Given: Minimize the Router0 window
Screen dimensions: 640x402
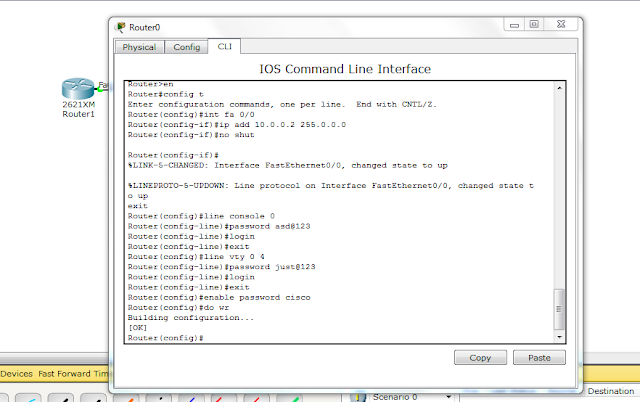Looking at the screenshot, I should (x=514, y=25).
